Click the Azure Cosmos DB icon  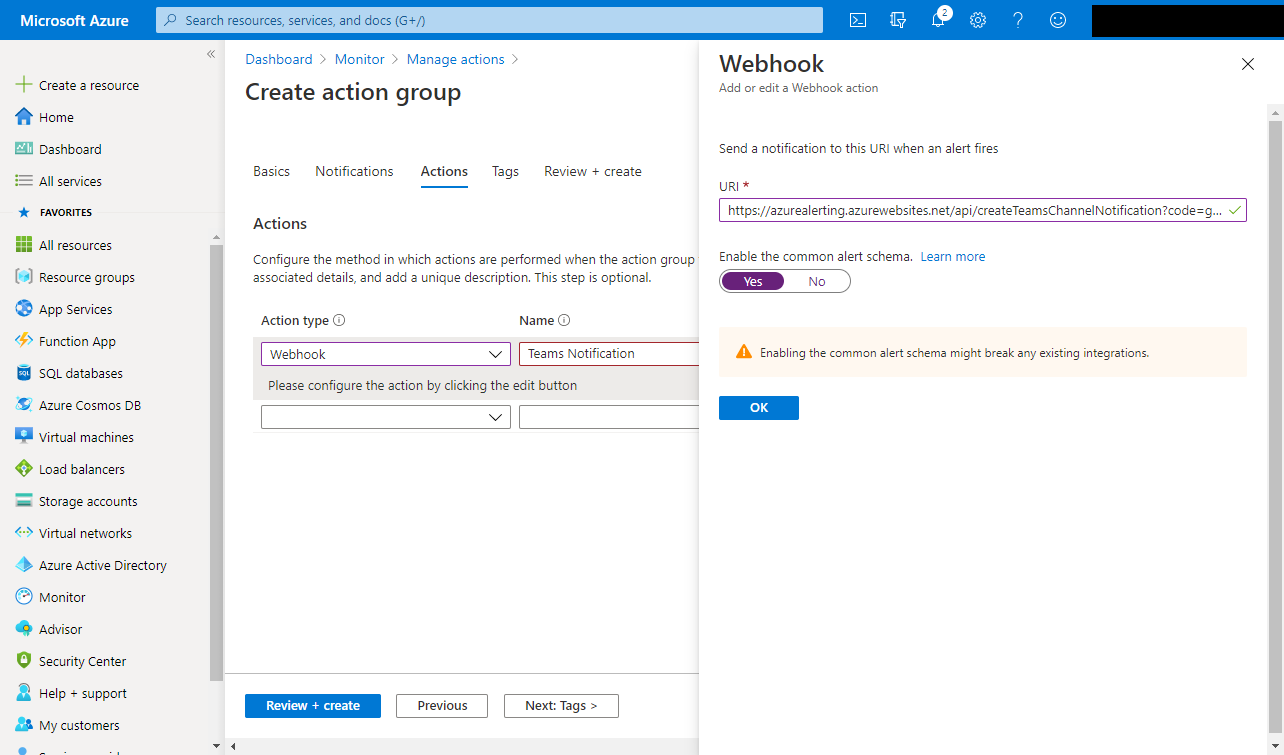coord(24,405)
